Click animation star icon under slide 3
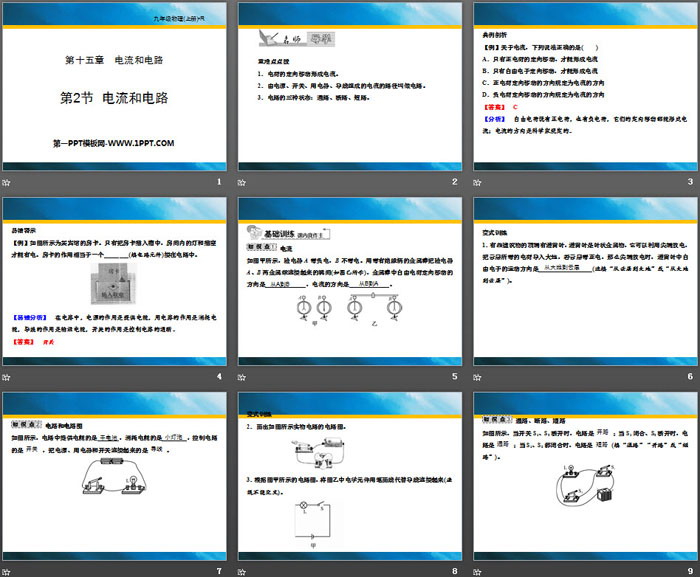Viewport: 700px width, 577px height. pyautogui.click(x=477, y=182)
